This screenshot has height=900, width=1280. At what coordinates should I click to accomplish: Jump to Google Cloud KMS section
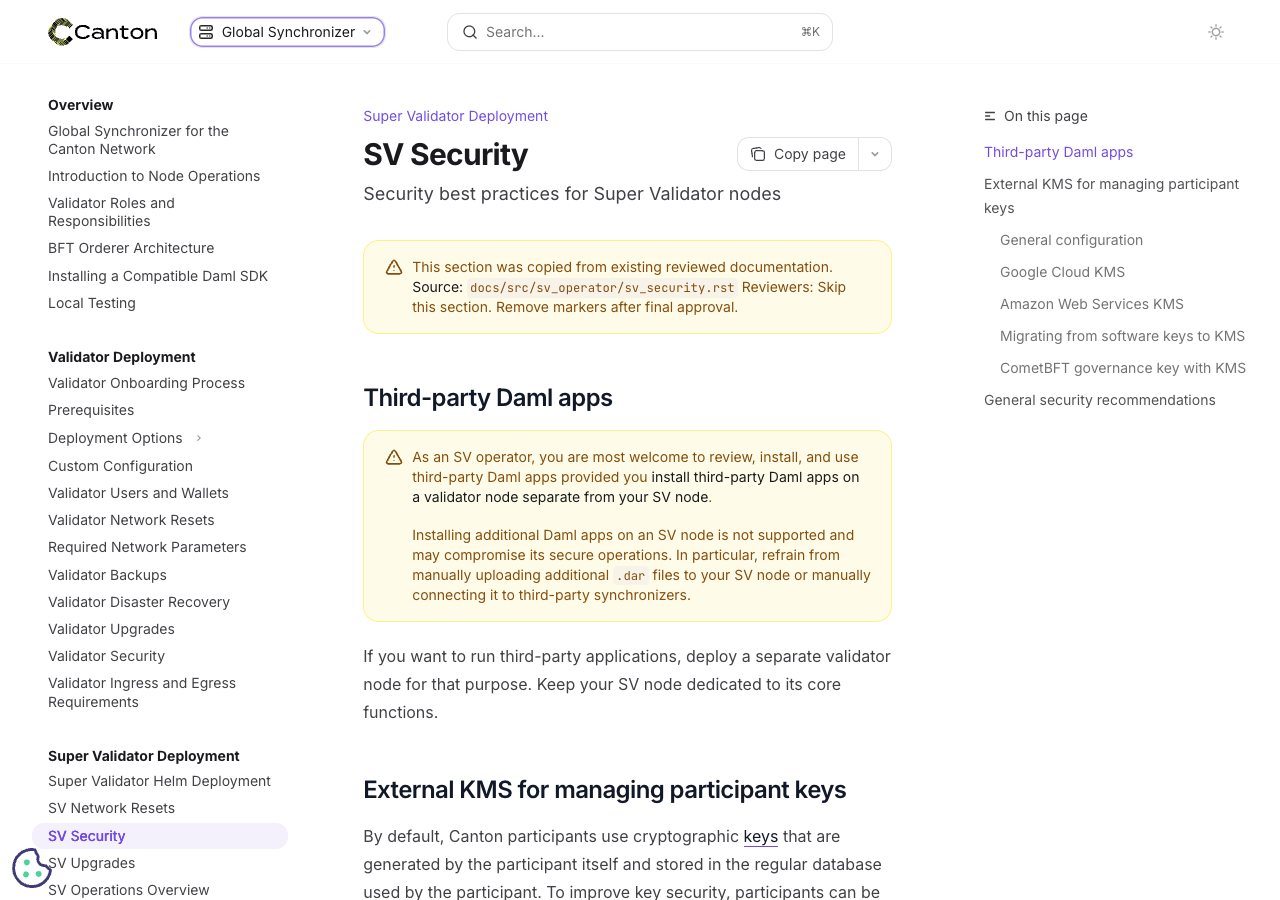point(1062,272)
